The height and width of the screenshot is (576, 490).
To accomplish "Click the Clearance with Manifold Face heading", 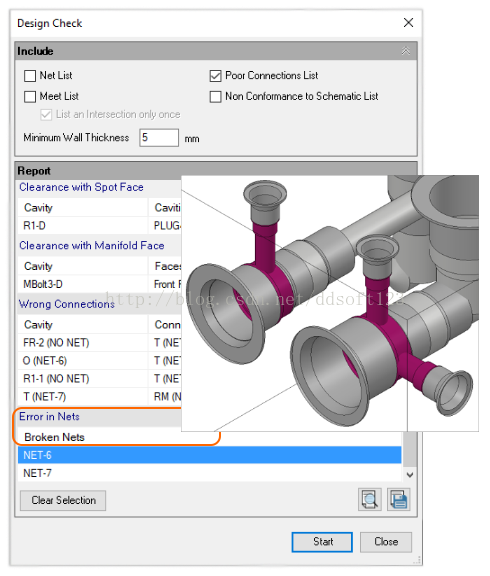I will pyautogui.click(x=91, y=245).
